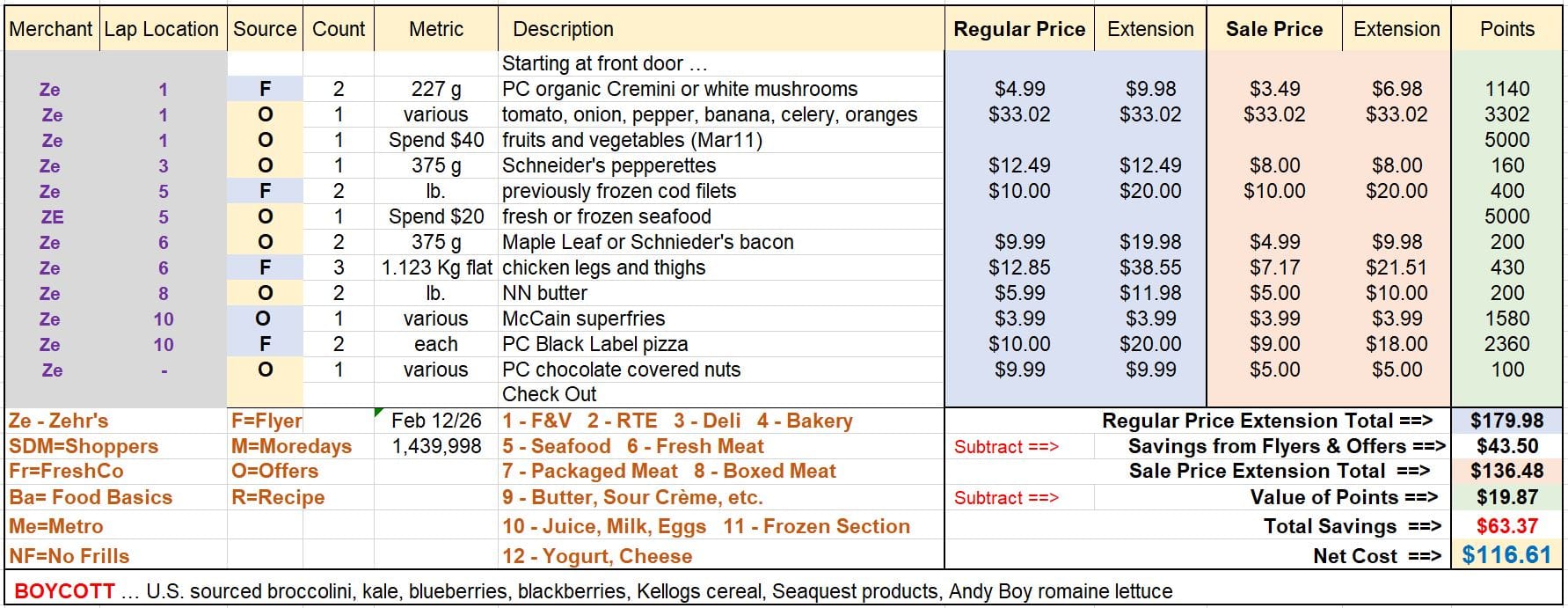Screen dimensions: 1568x608
Task: Select the Total Savings value $63.37
Action: [1506, 526]
